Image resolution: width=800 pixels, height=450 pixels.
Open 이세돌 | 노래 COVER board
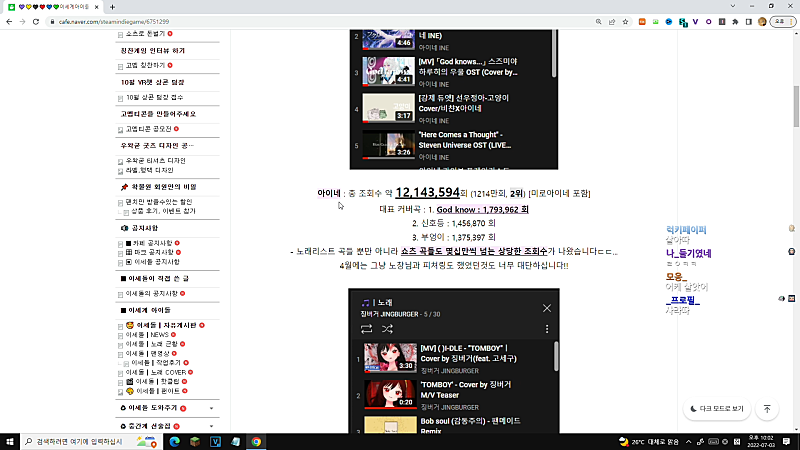pos(156,372)
